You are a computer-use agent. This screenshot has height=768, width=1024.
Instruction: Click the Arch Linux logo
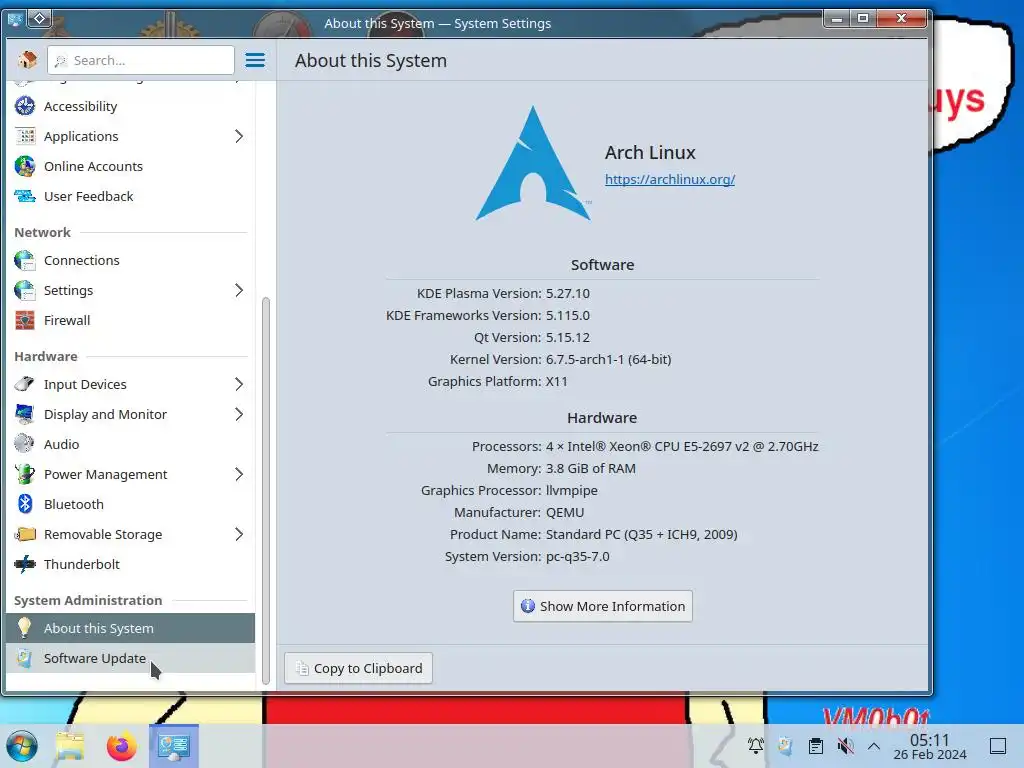click(534, 163)
